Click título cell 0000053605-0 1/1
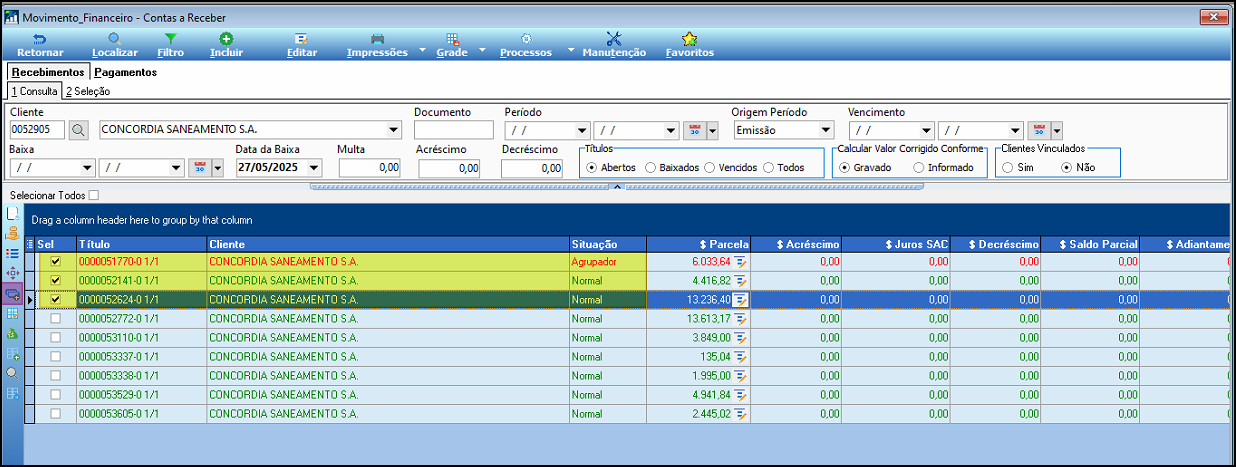This screenshot has height=467, width=1236. click(141, 414)
